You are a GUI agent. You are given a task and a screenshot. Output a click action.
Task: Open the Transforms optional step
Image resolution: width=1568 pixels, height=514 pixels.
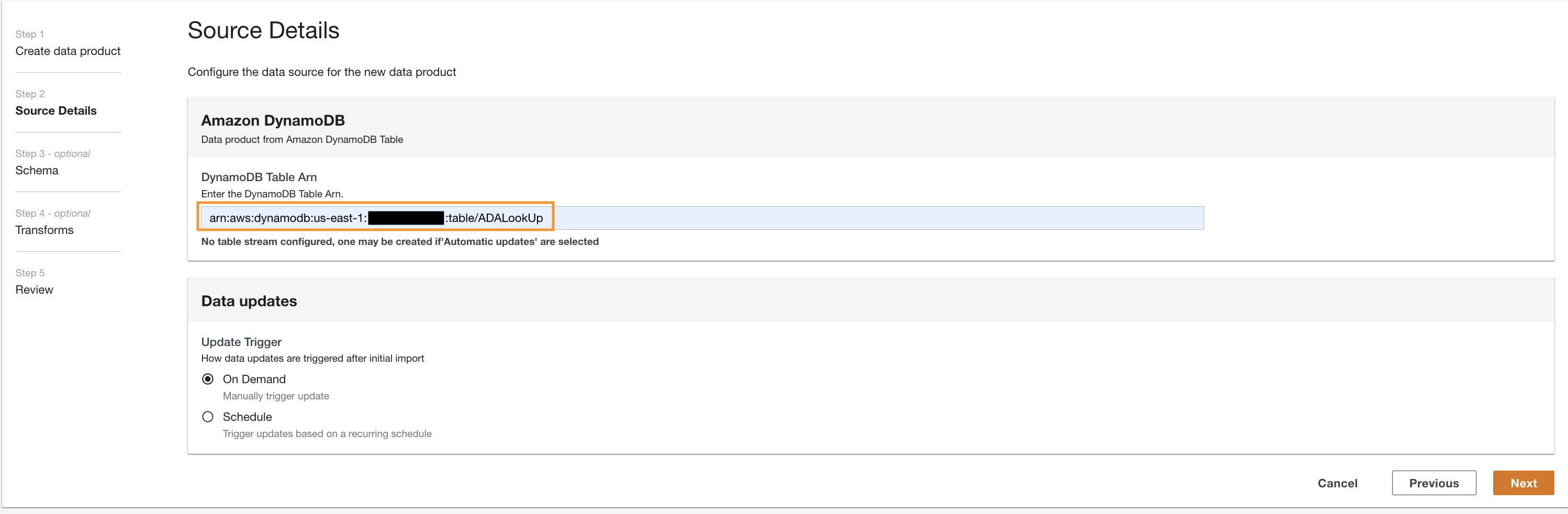(44, 230)
